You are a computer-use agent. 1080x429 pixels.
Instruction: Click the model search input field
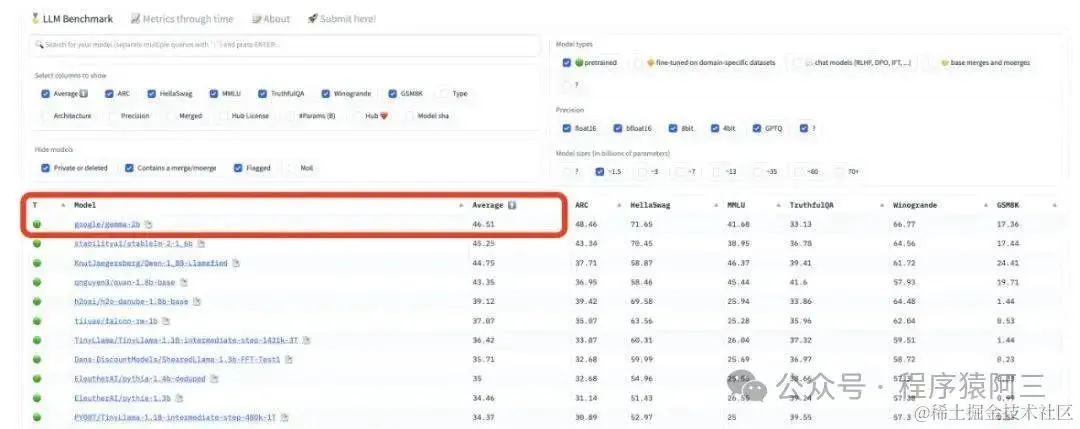coord(285,45)
